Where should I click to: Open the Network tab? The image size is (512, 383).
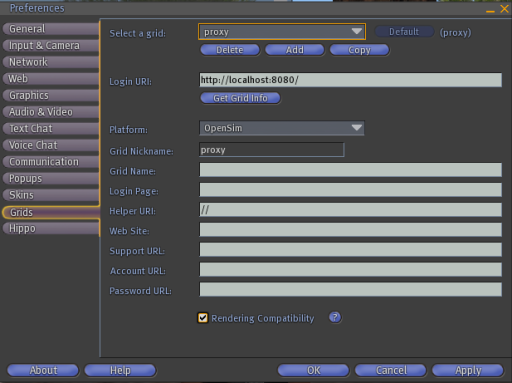pyautogui.click(x=51, y=62)
